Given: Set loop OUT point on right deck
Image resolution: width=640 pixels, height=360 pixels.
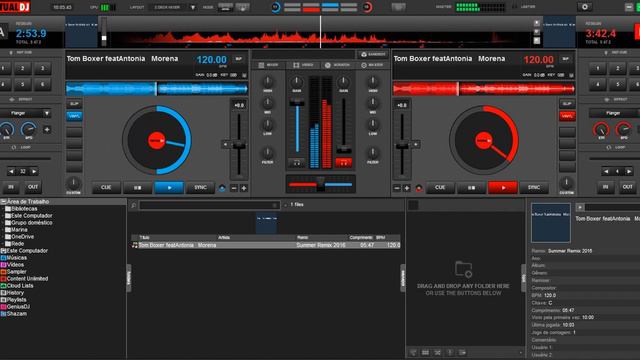Looking at the screenshot, I should (x=628, y=187).
